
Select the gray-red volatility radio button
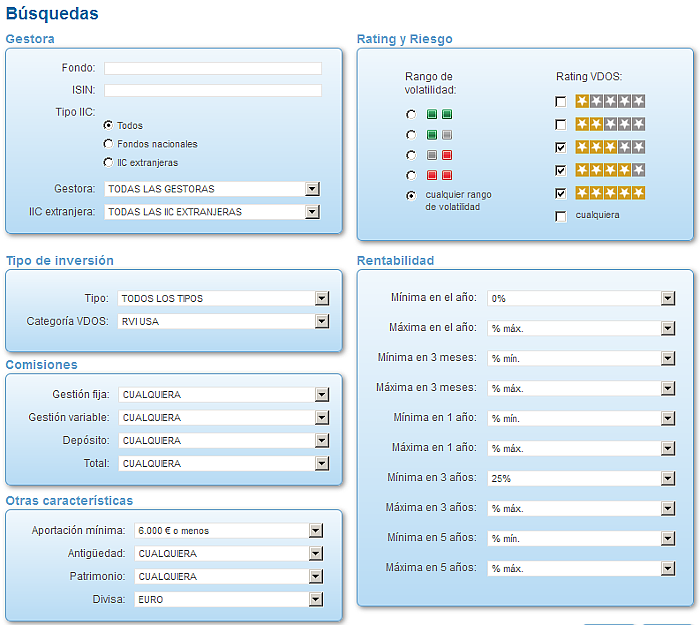[411, 156]
